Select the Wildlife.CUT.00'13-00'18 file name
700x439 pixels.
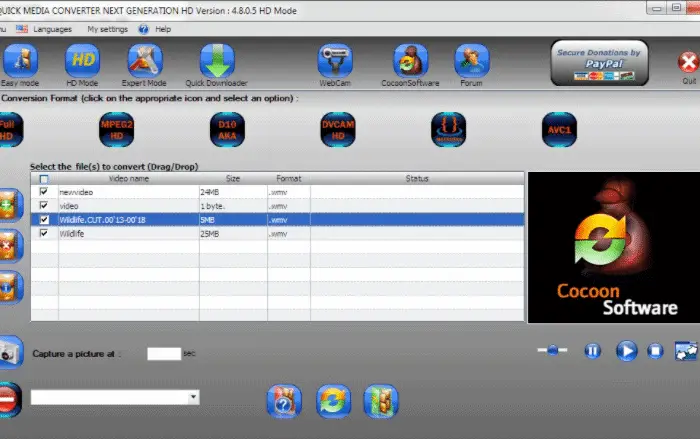[x=103, y=220]
